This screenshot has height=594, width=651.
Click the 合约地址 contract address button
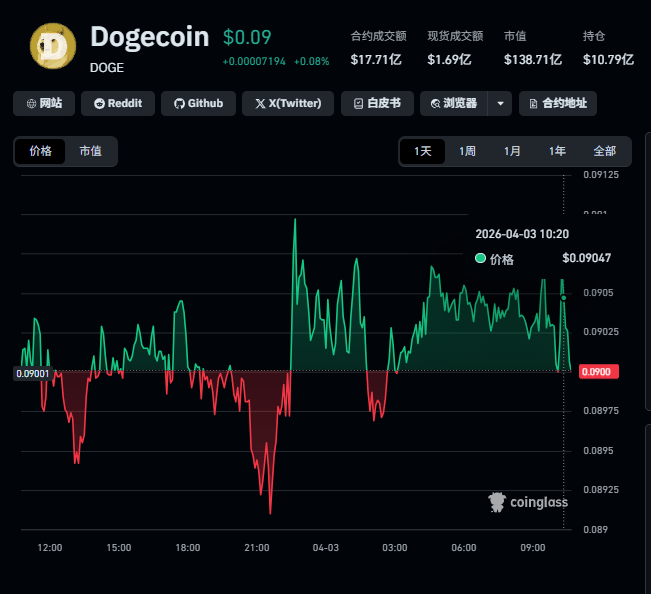[558, 103]
